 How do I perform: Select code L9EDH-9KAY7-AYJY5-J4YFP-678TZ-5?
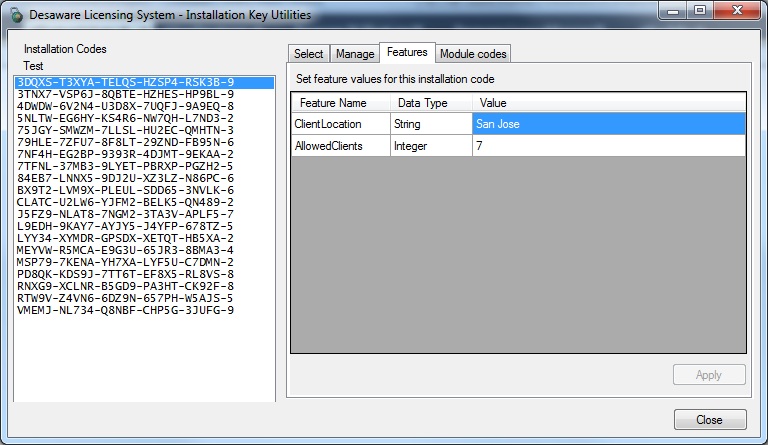[x=144, y=226]
